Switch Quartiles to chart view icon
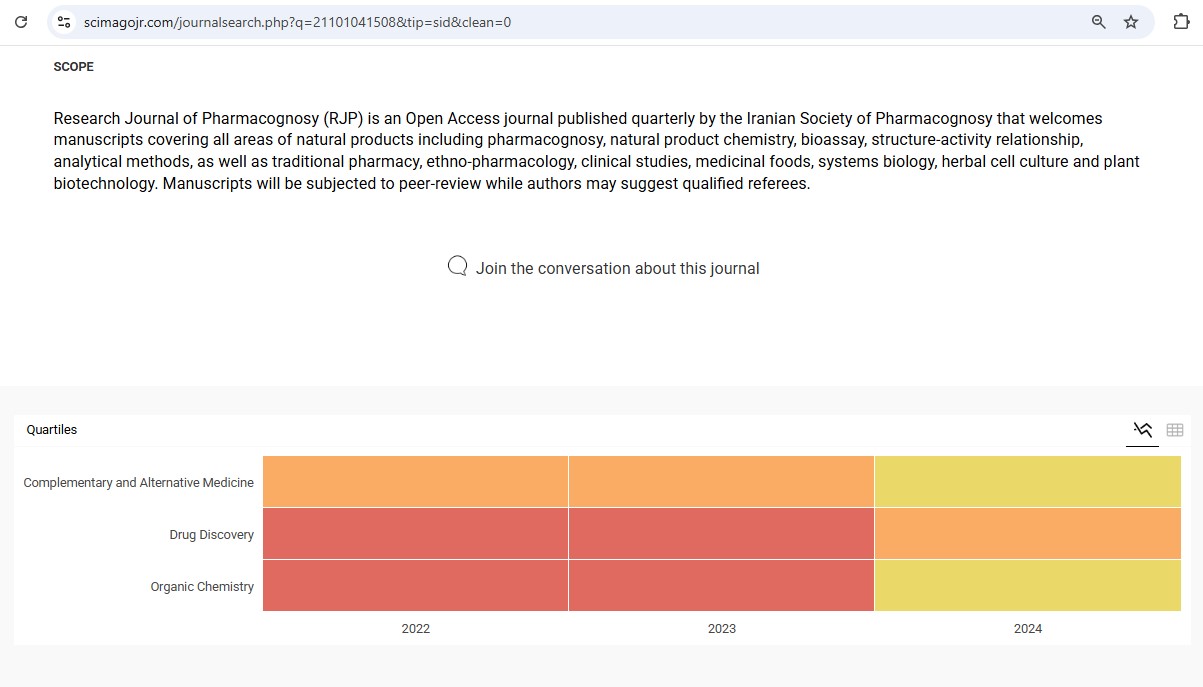Image resolution: width=1203 pixels, height=687 pixels. (x=1142, y=430)
